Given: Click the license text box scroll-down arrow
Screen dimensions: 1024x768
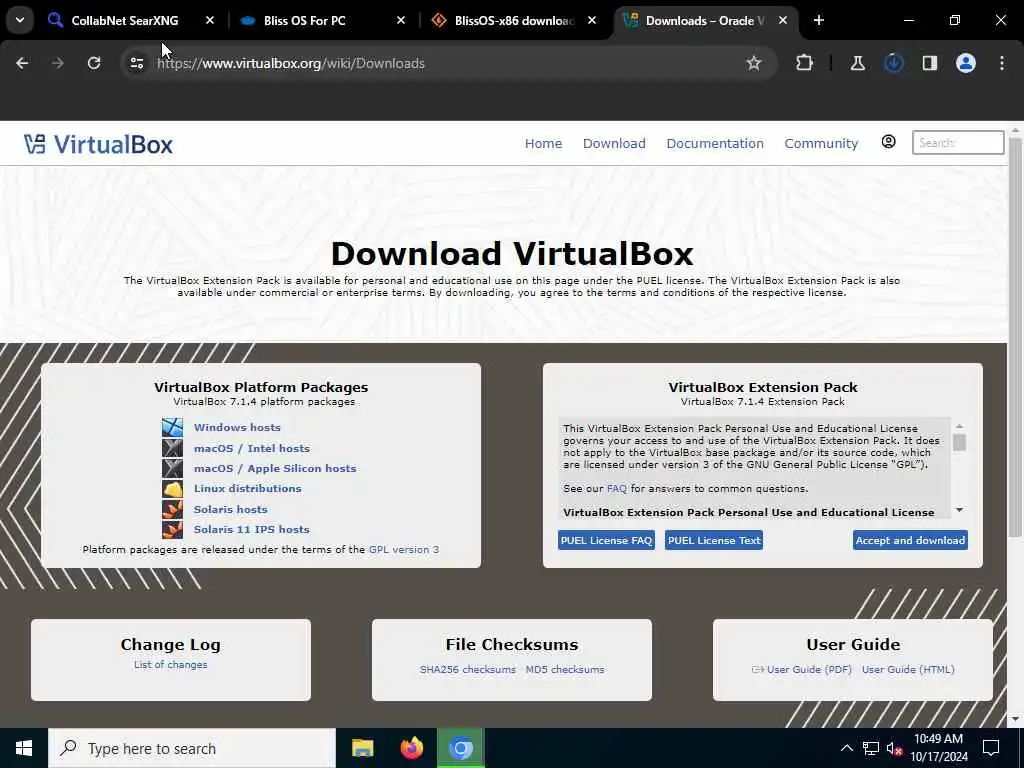Looking at the screenshot, I should pos(959,510).
